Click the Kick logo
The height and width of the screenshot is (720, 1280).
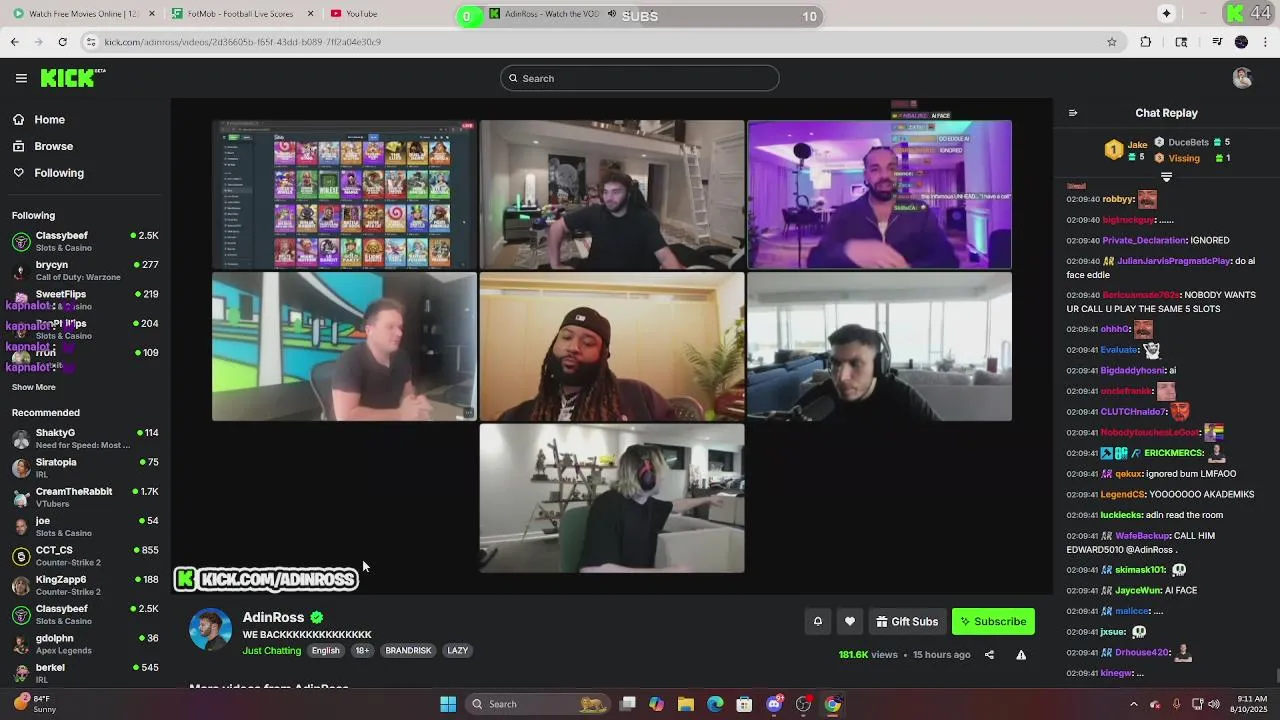coord(72,78)
